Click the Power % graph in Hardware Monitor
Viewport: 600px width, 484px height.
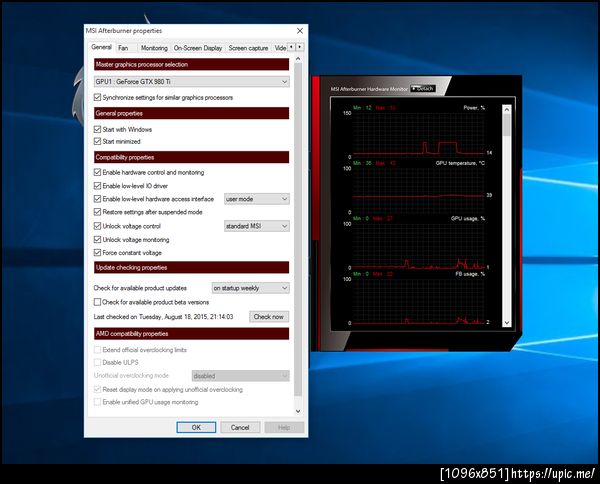[x=418, y=134]
